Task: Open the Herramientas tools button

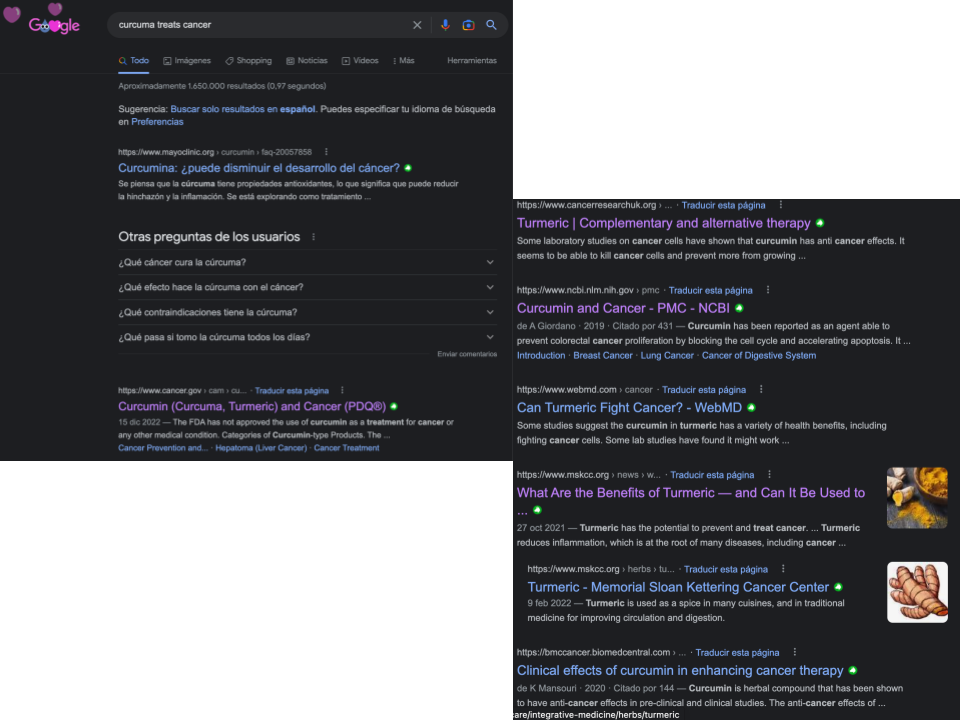Action: pos(472,61)
